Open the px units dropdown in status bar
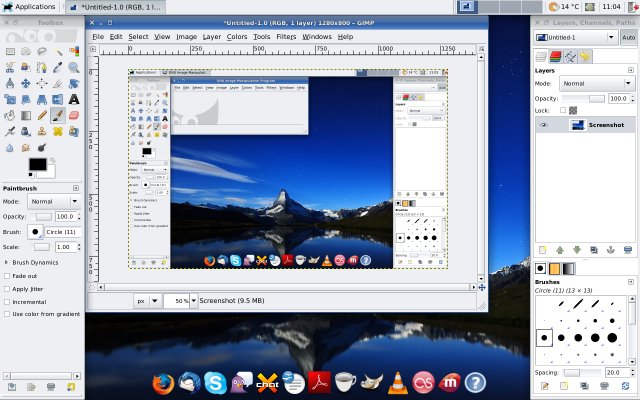 point(147,301)
